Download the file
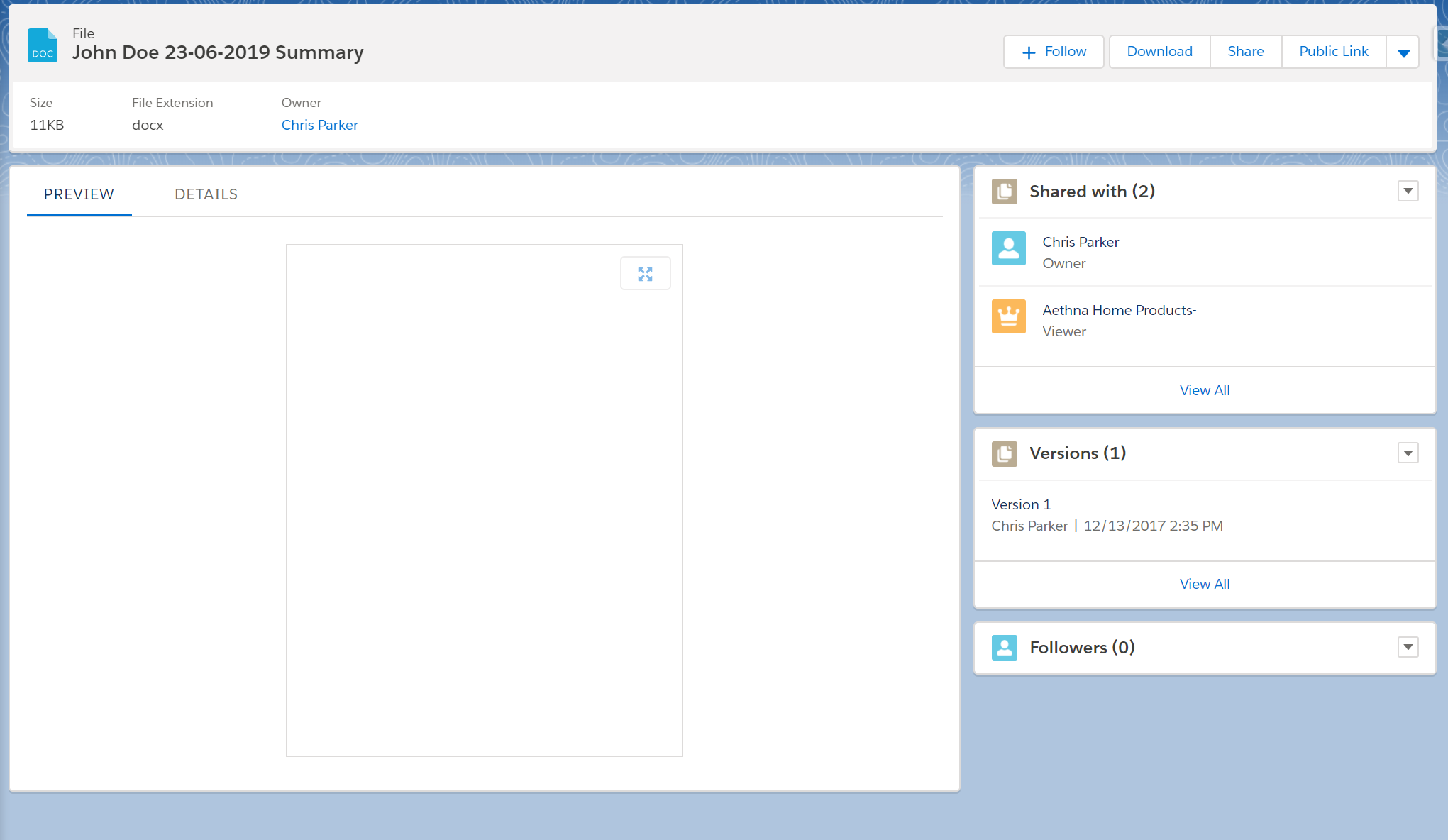This screenshot has width=1448, height=840. (x=1159, y=52)
